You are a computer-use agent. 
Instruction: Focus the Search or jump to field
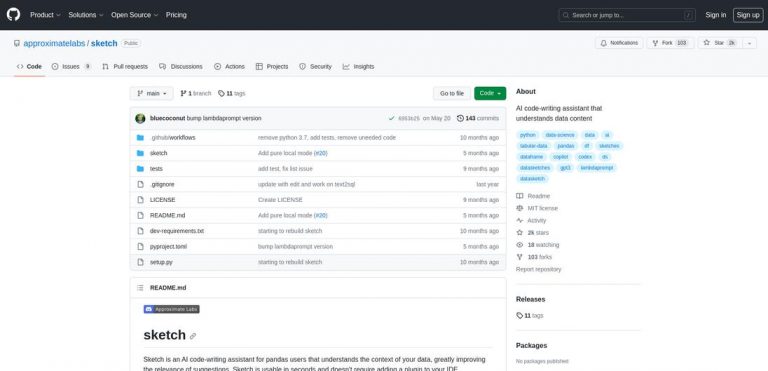pos(626,15)
